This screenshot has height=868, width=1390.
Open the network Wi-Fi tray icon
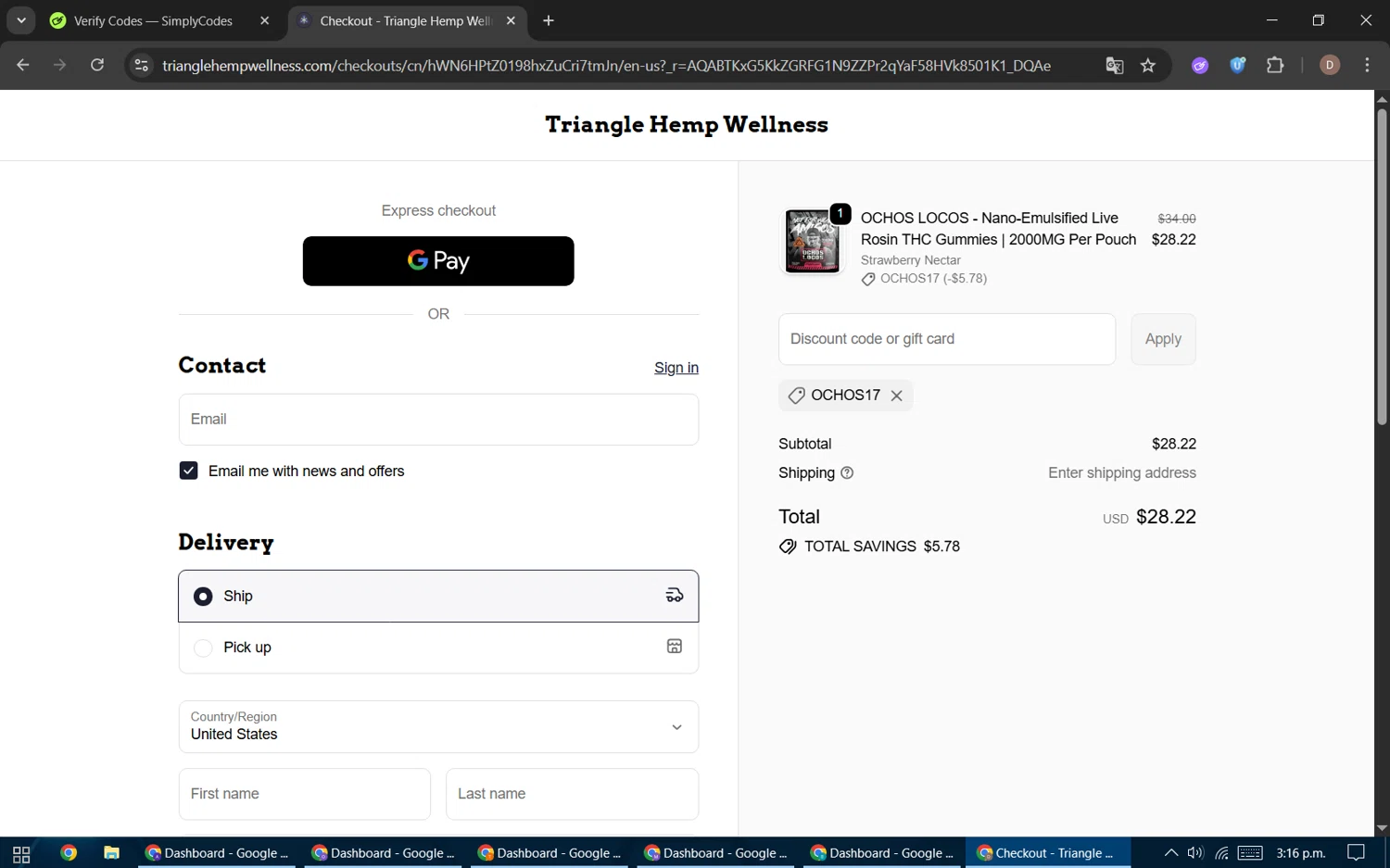(x=1222, y=853)
